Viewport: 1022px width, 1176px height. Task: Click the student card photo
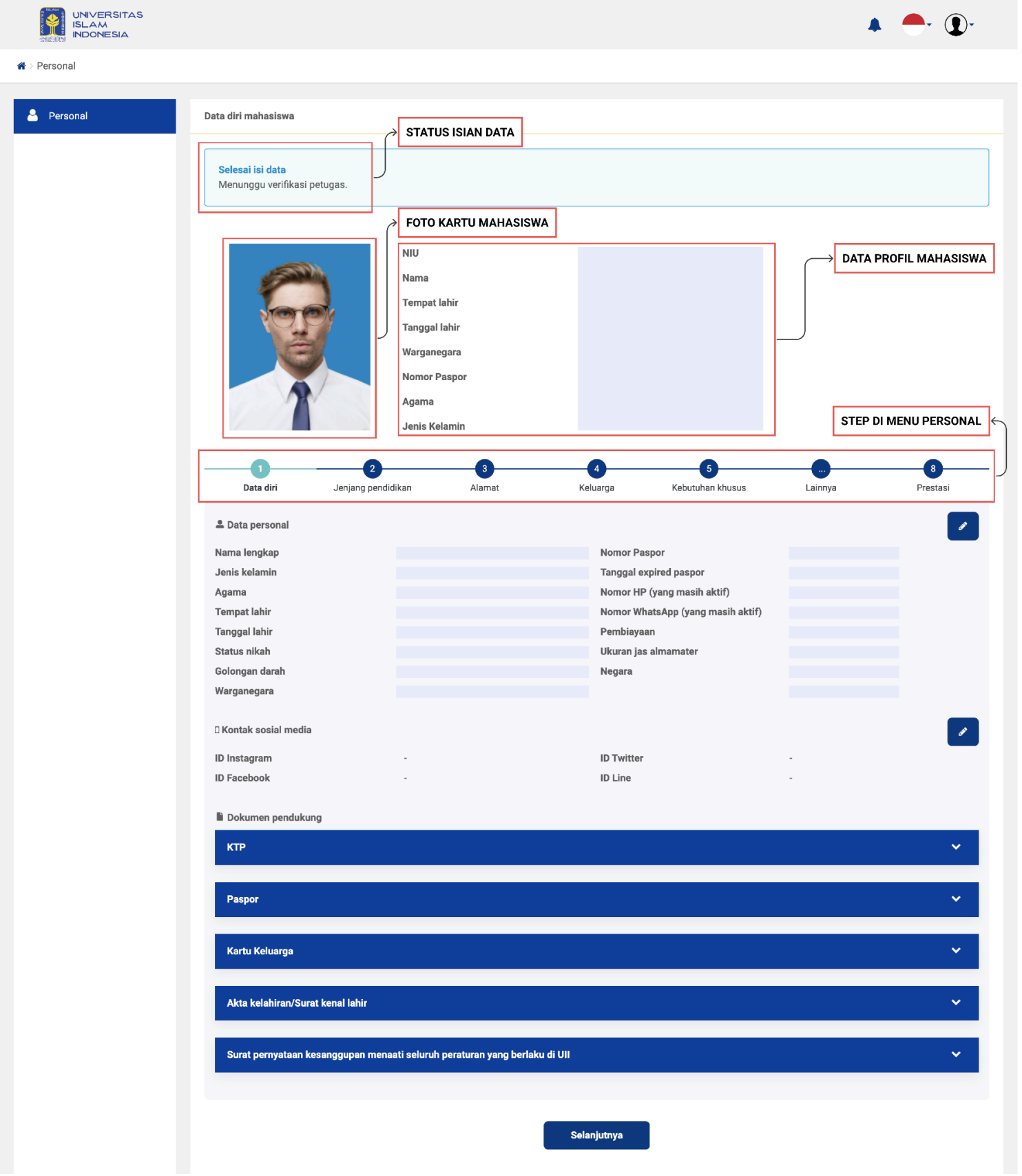pyautogui.click(x=301, y=338)
